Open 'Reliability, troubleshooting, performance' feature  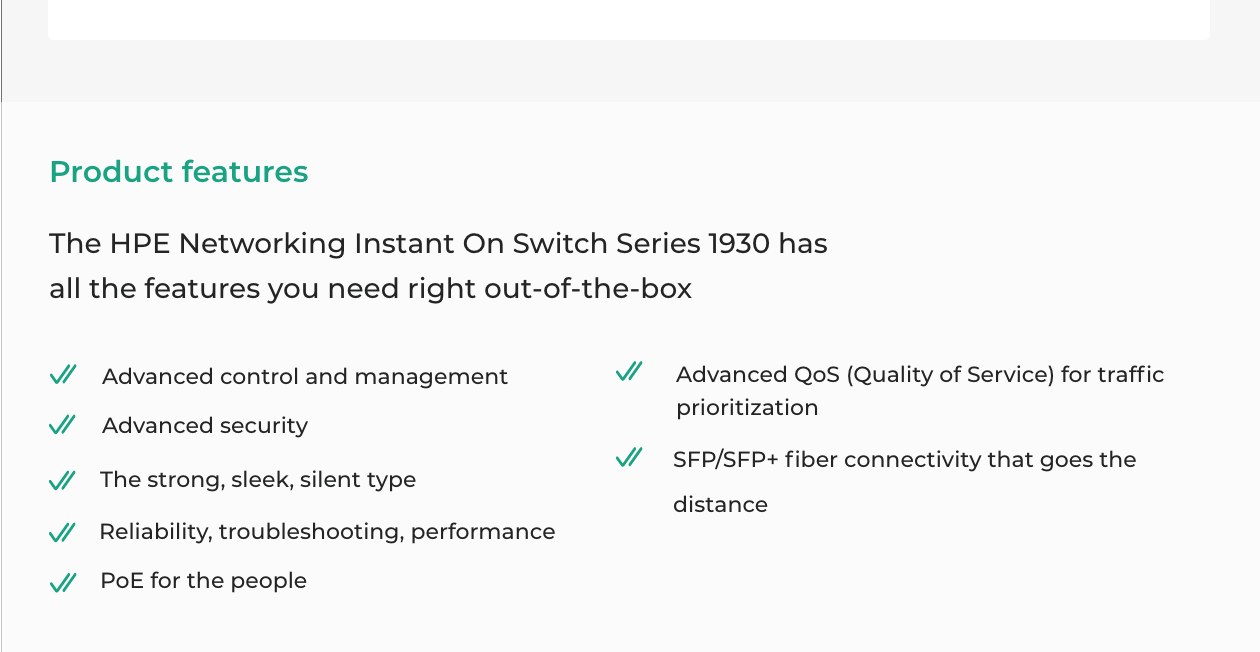(x=327, y=532)
